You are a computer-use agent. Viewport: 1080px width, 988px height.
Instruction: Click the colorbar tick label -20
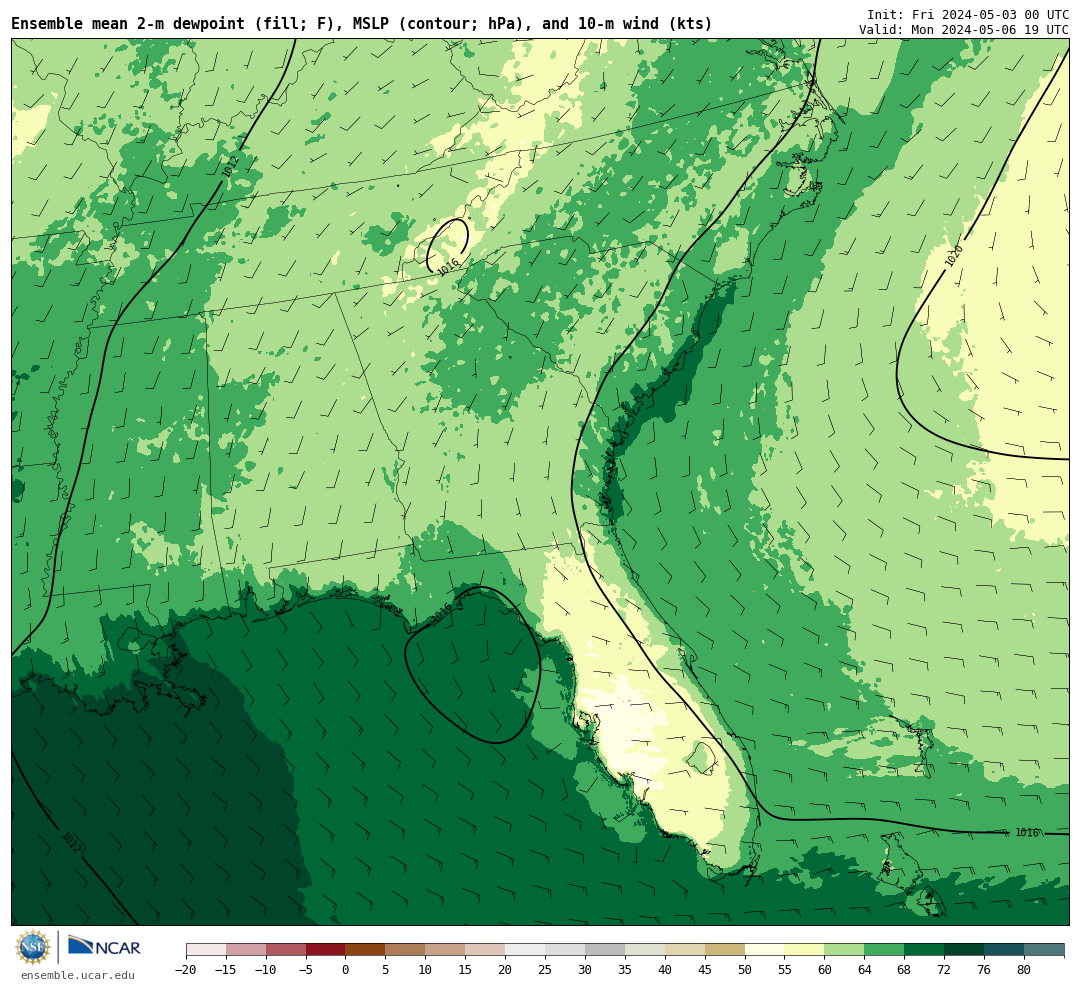[186, 970]
